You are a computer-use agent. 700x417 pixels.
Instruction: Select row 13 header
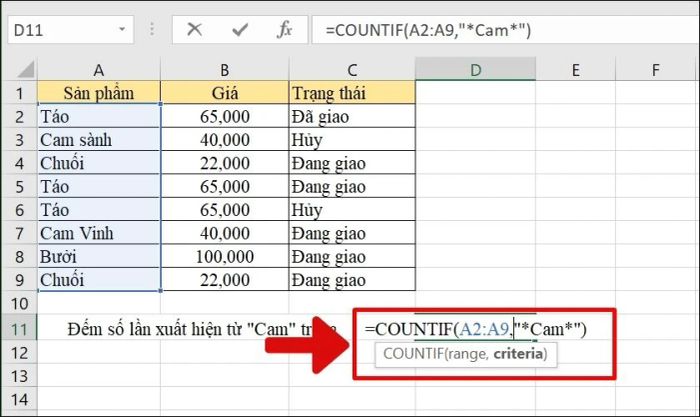pyautogui.click(x=19, y=376)
